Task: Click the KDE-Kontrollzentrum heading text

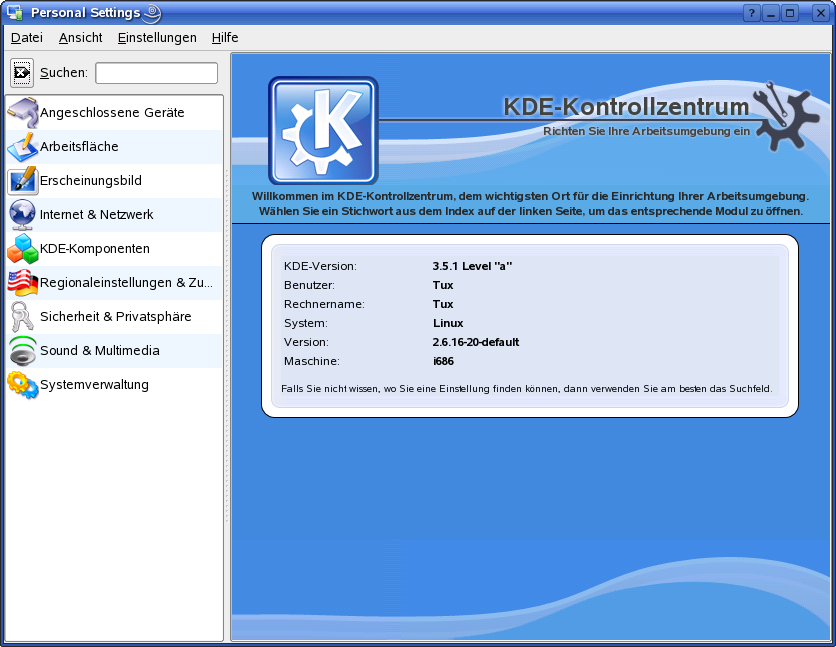Action: 626,107
